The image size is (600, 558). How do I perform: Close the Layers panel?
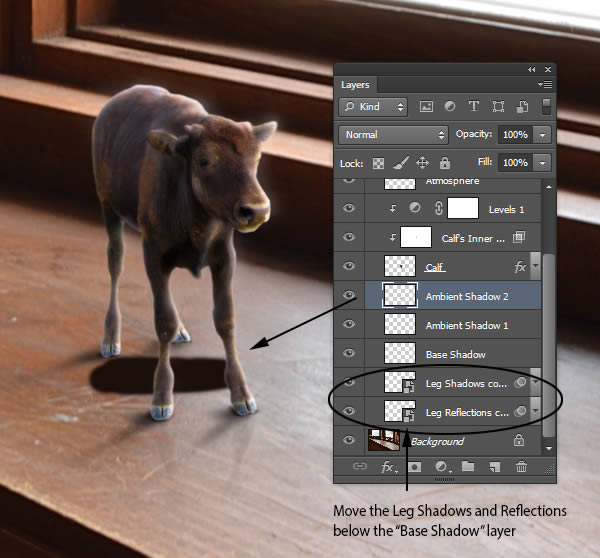548,69
